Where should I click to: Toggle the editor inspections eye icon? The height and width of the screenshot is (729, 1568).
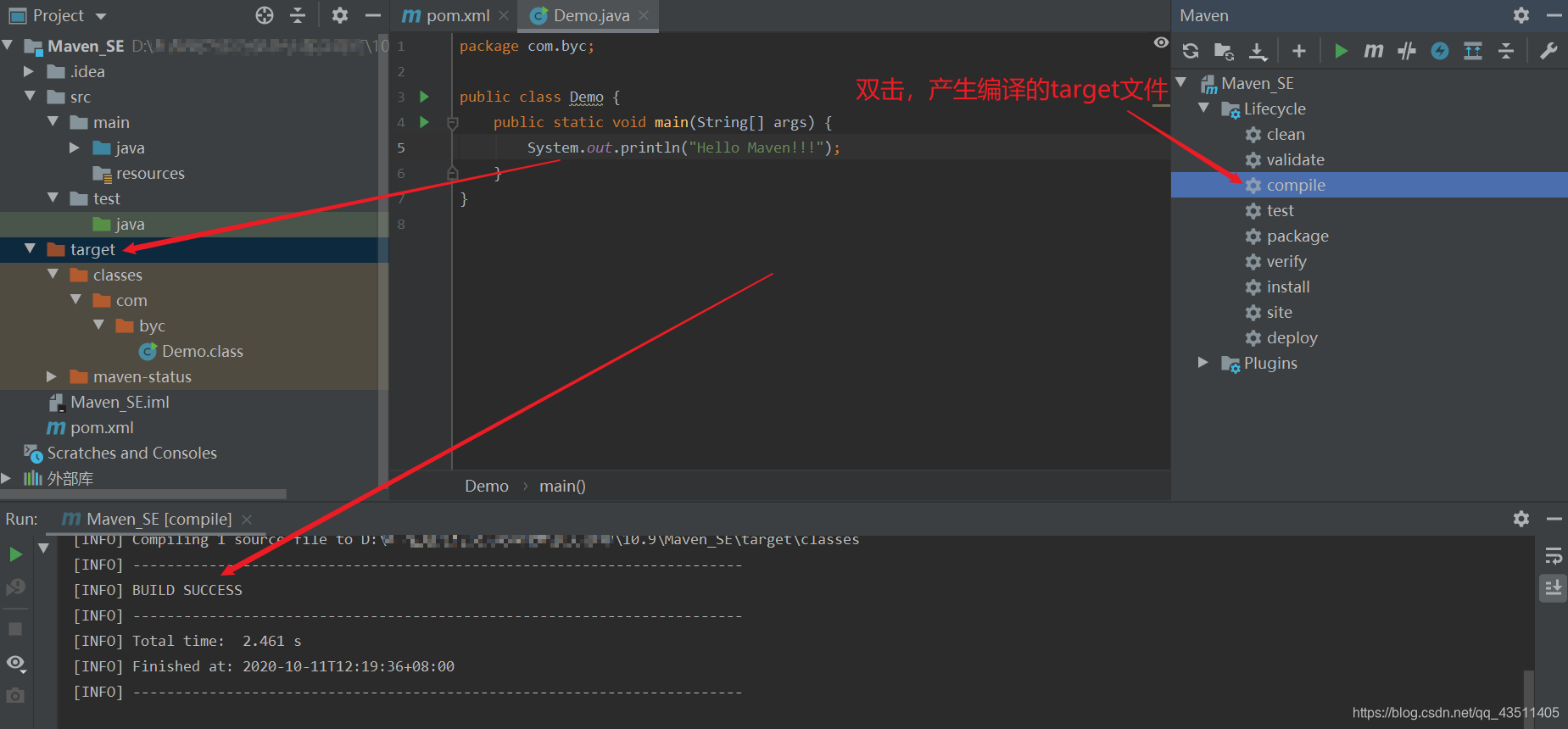click(1161, 42)
